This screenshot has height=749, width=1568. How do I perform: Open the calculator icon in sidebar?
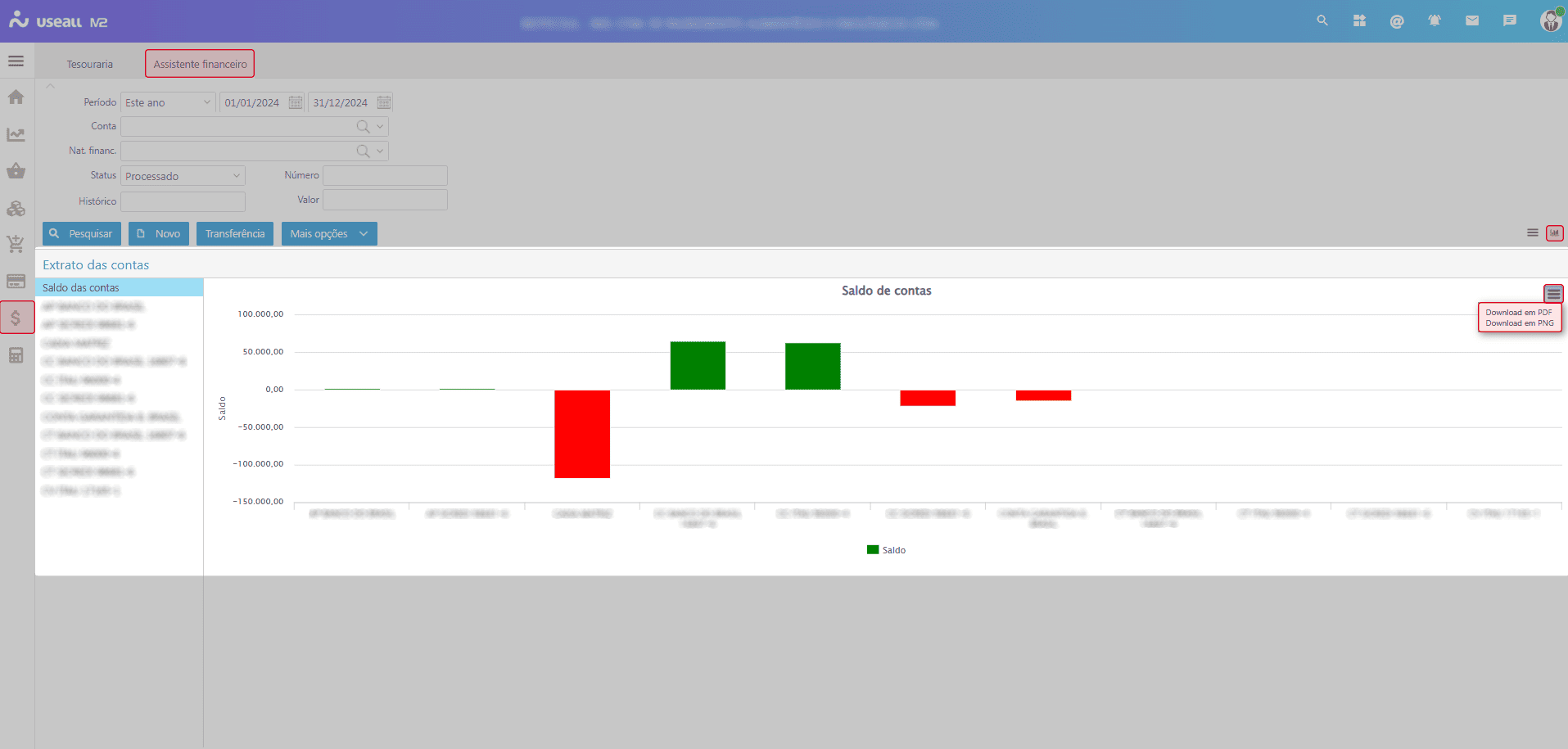point(16,355)
